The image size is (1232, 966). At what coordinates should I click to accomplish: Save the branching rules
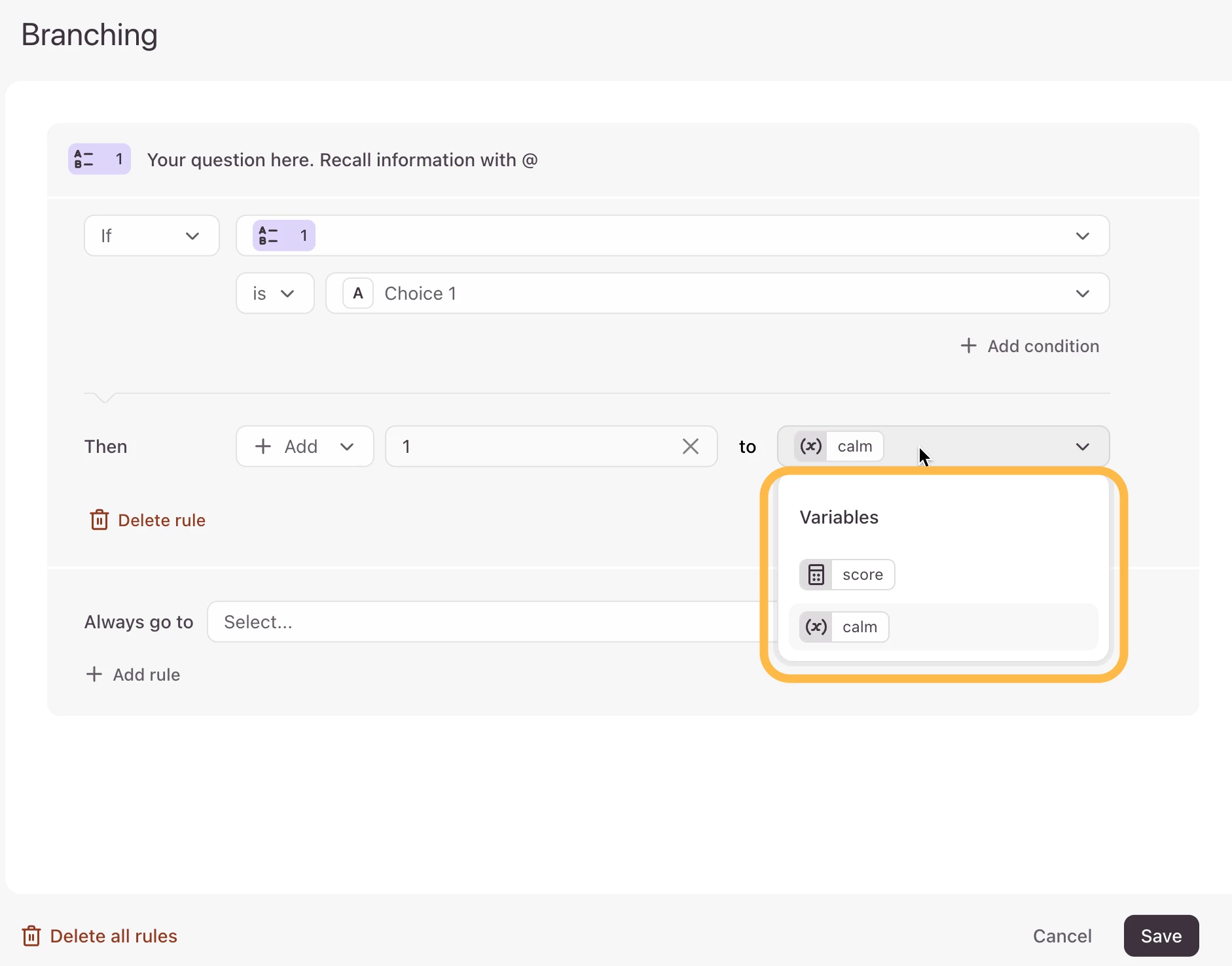1161,936
